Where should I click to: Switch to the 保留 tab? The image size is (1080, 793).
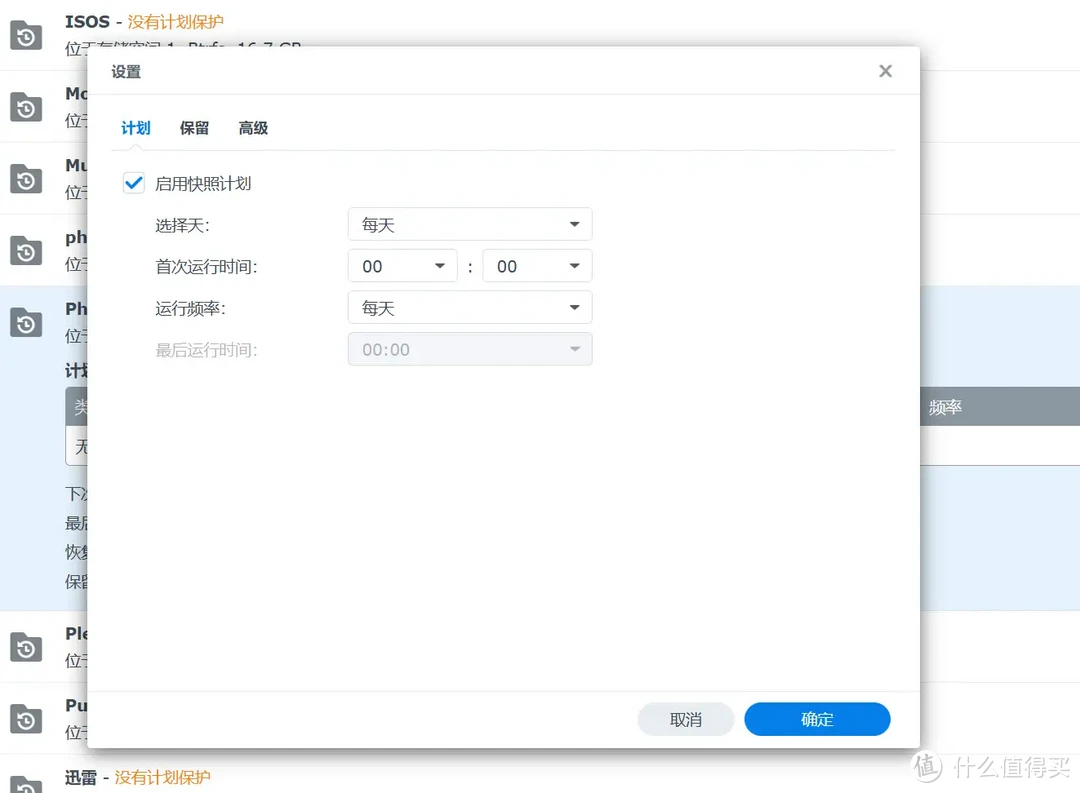[x=193, y=128]
